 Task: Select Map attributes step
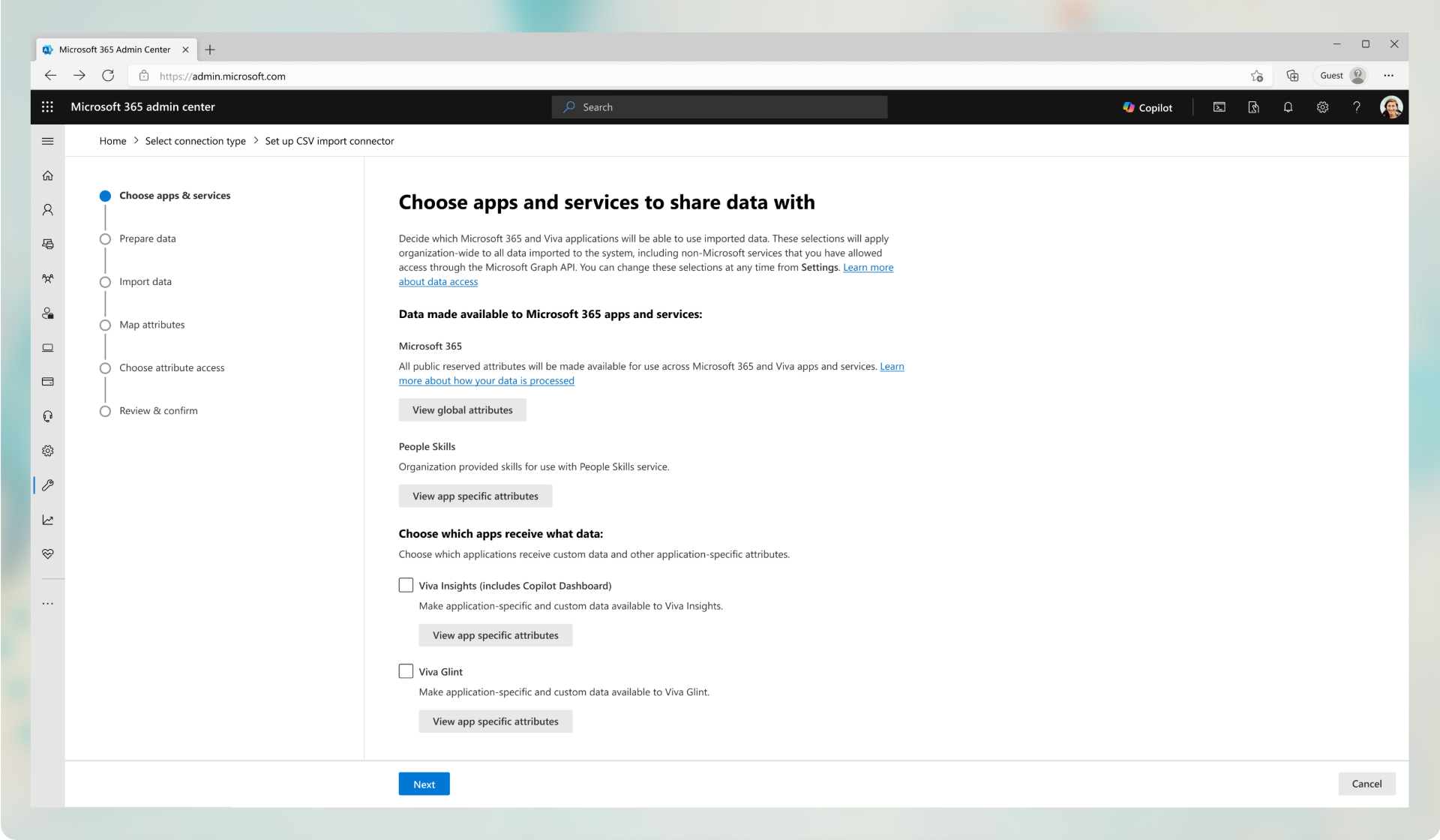(x=142, y=325)
